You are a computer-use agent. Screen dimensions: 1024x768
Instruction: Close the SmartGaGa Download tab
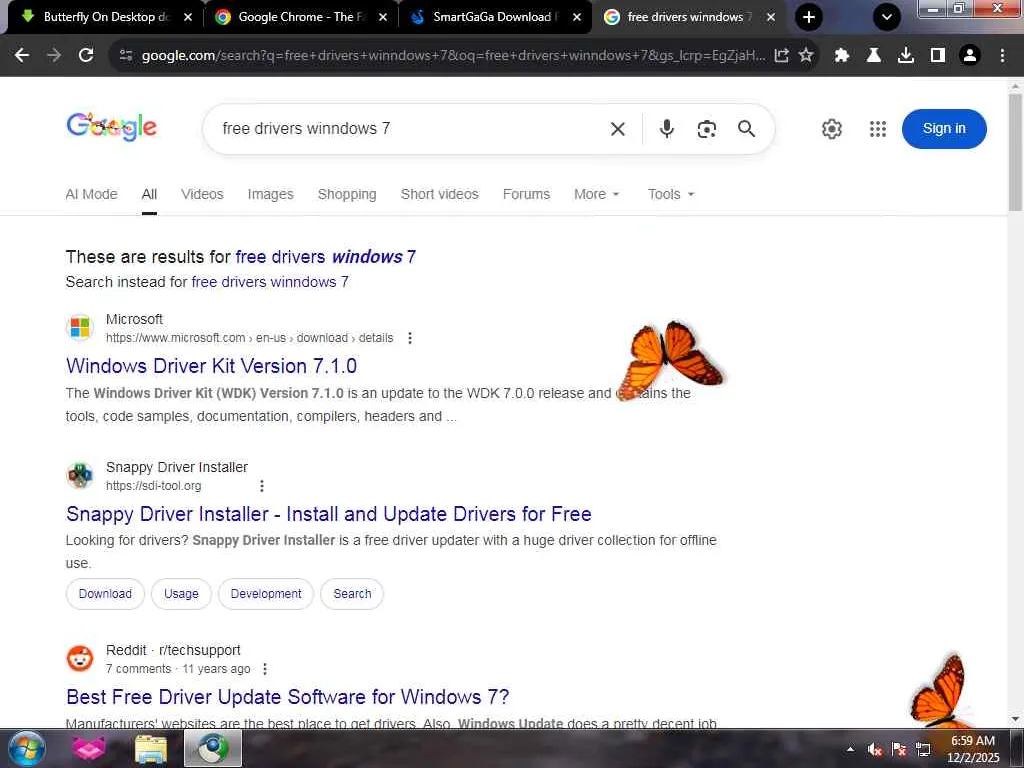tap(577, 17)
